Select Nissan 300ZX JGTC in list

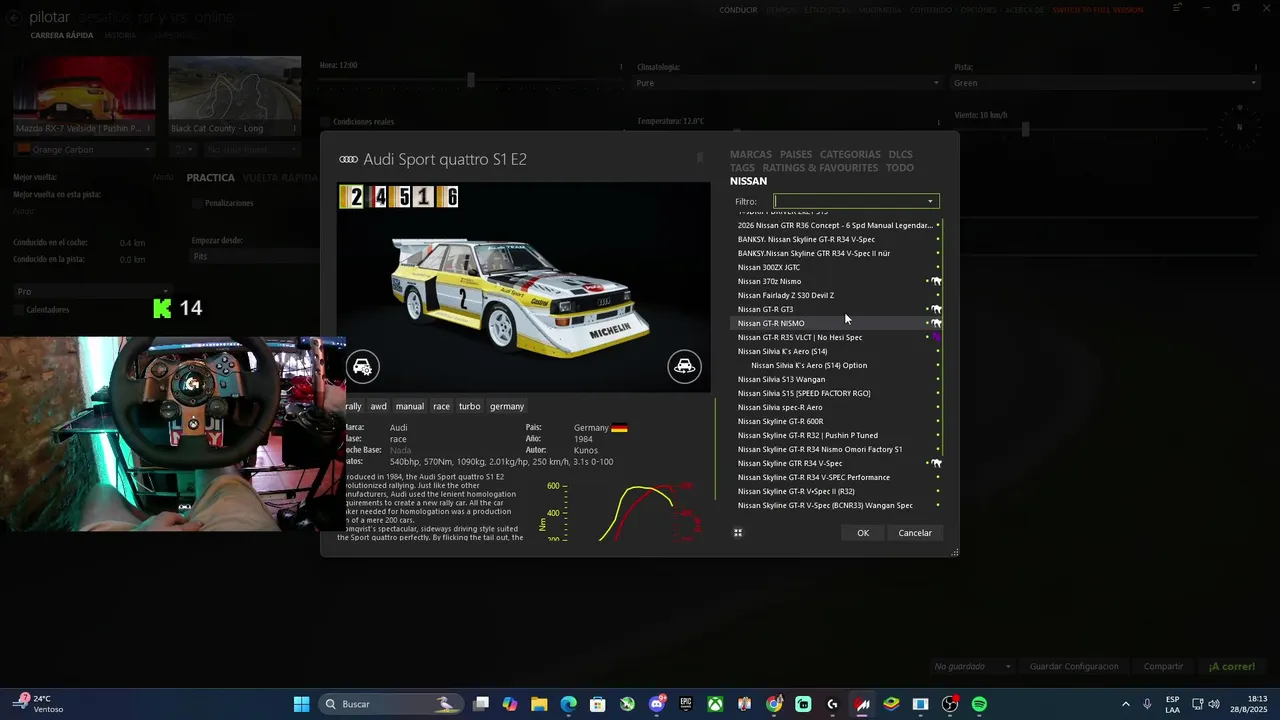[x=835, y=267]
